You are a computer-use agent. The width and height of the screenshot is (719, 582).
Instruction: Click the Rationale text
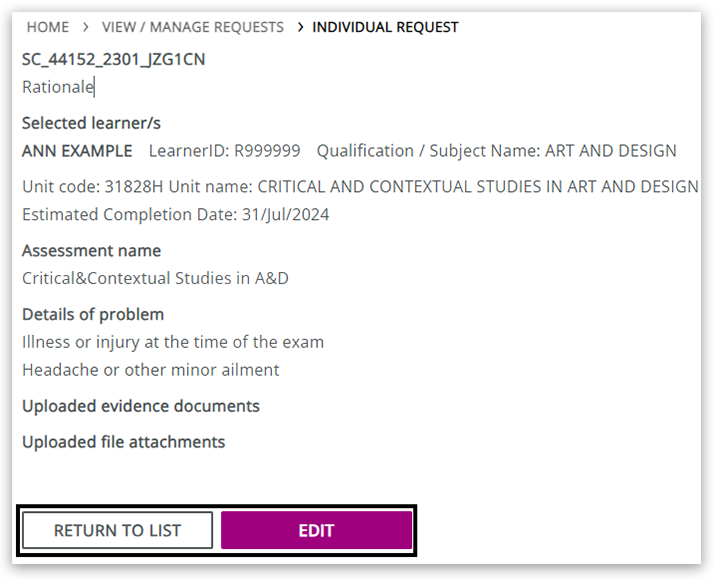coord(57,87)
